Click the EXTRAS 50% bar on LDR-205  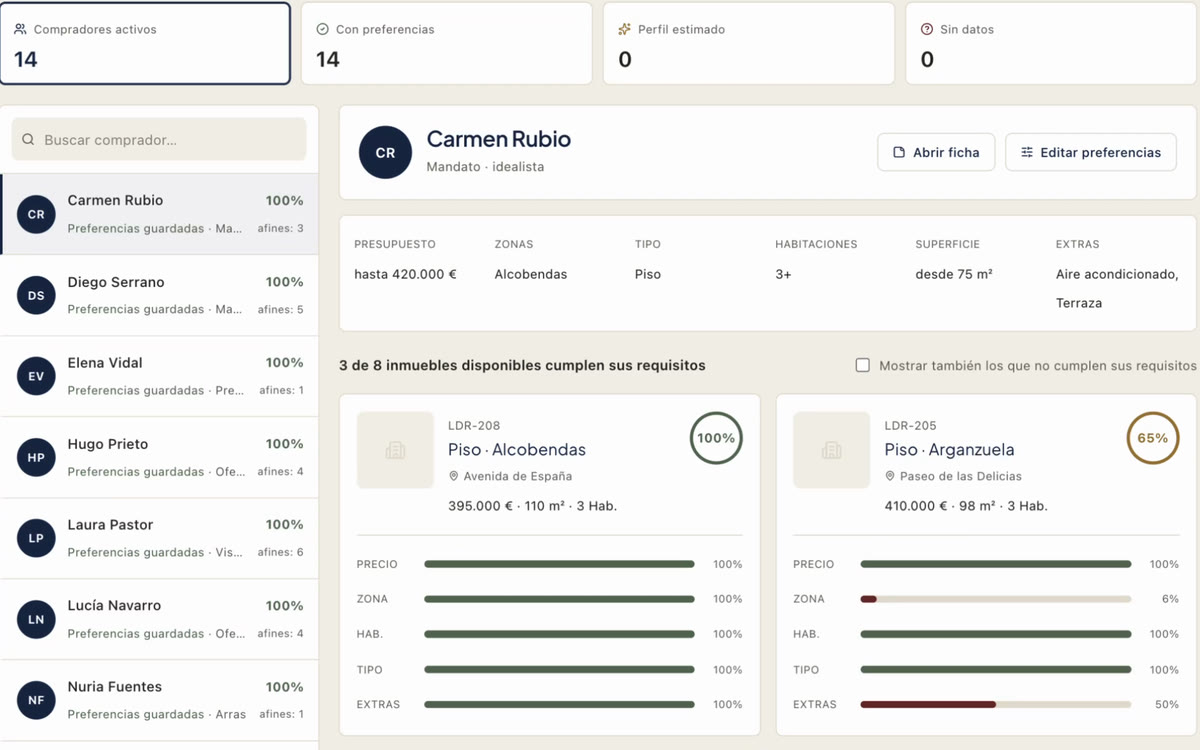[x=996, y=704]
